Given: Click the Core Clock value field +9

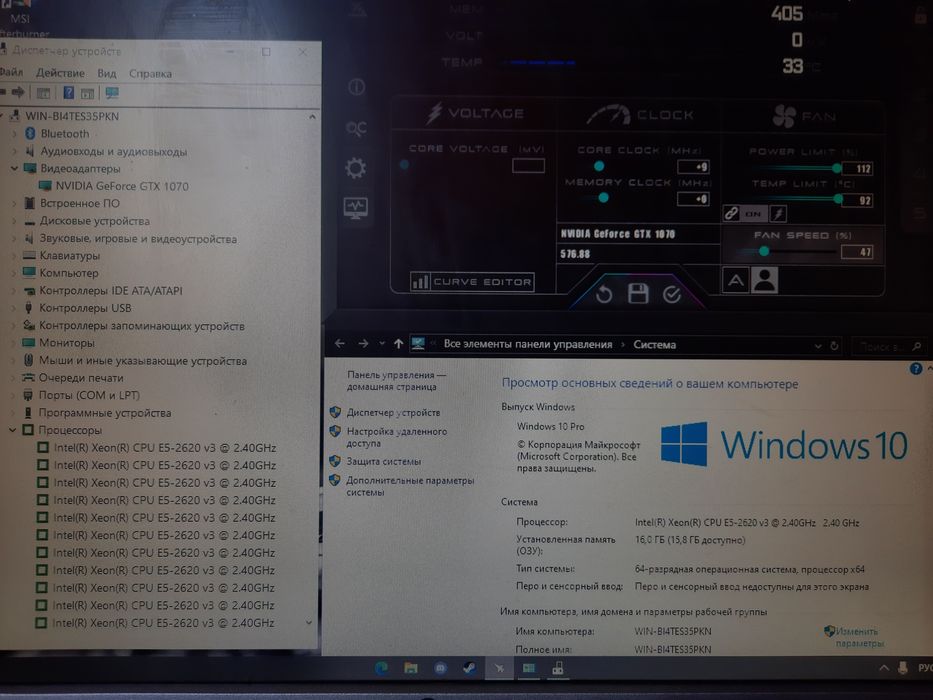Looking at the screenshot, I should click(694, 167).
